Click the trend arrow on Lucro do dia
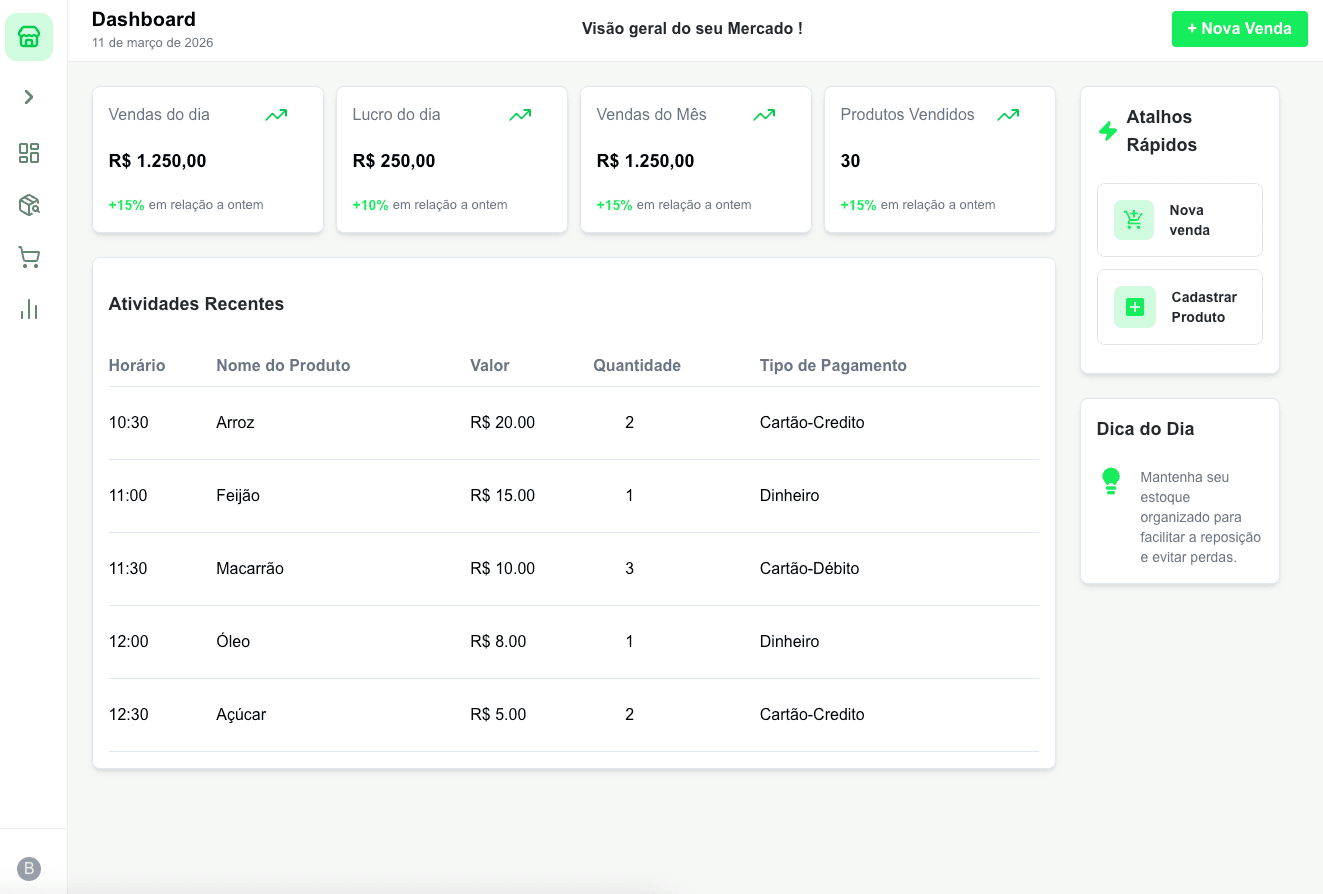 (x=520, y=115)
